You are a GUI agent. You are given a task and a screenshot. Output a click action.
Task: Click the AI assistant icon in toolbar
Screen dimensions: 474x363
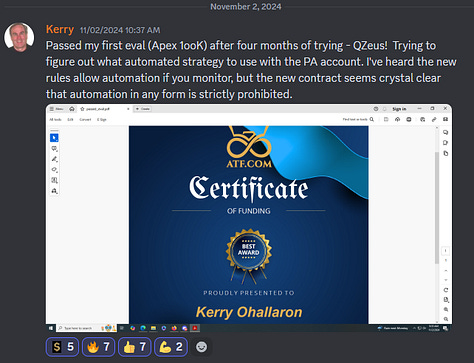click(422, 119)
